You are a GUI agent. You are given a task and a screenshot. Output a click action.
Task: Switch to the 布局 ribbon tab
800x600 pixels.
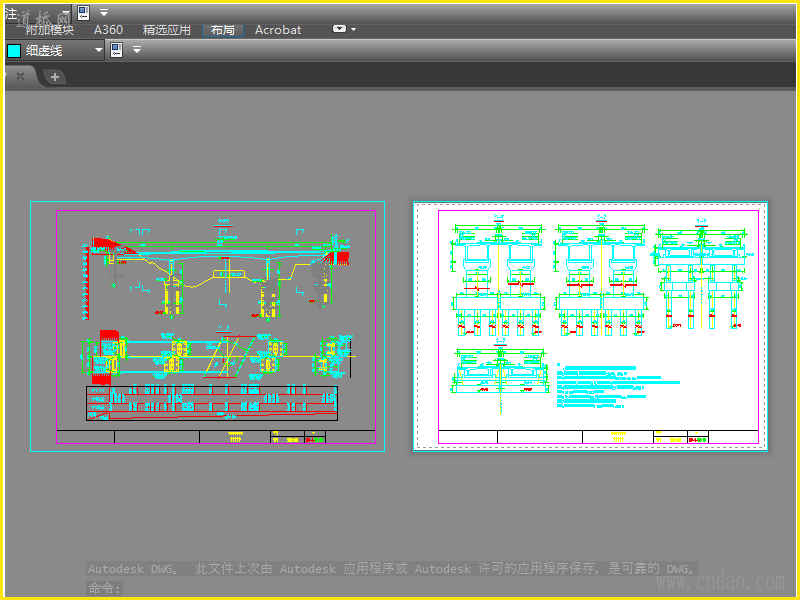pyautogui.click(x=222, y=30)
